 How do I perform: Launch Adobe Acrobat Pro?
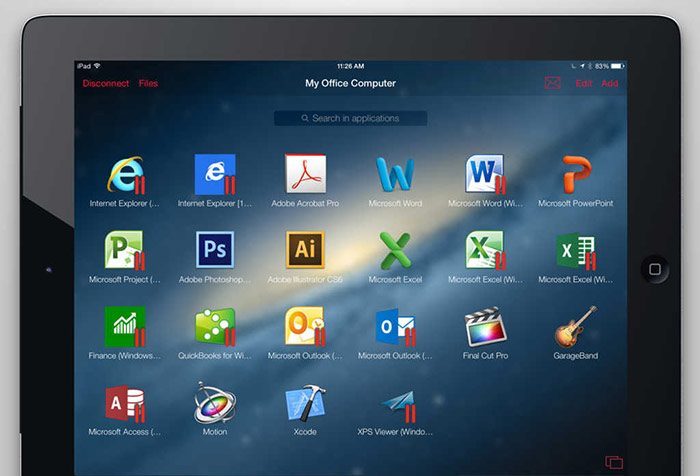click(305, 174)
